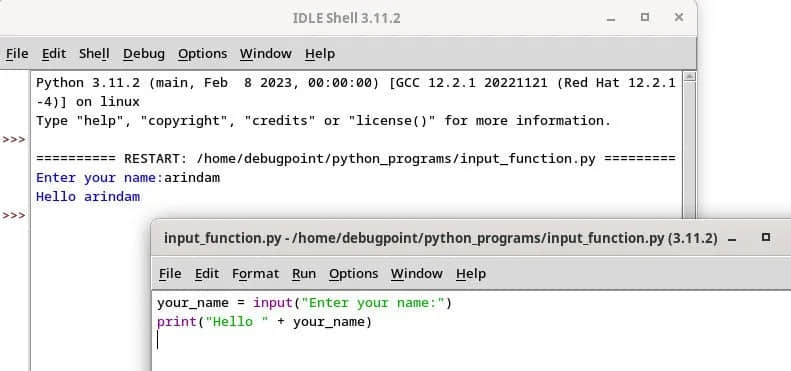The image size is (791, 371).
Task: Open the Shell menu
Action: tap(94, 54)
